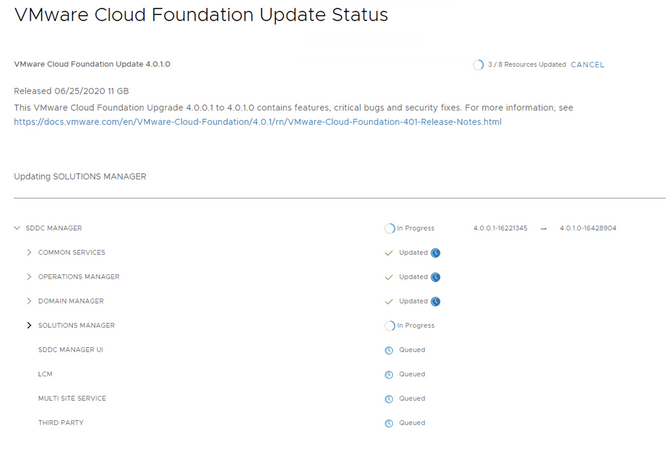
Task: Click the queued clock icon for SDDC Manager UI
Action: click(389, 350)
